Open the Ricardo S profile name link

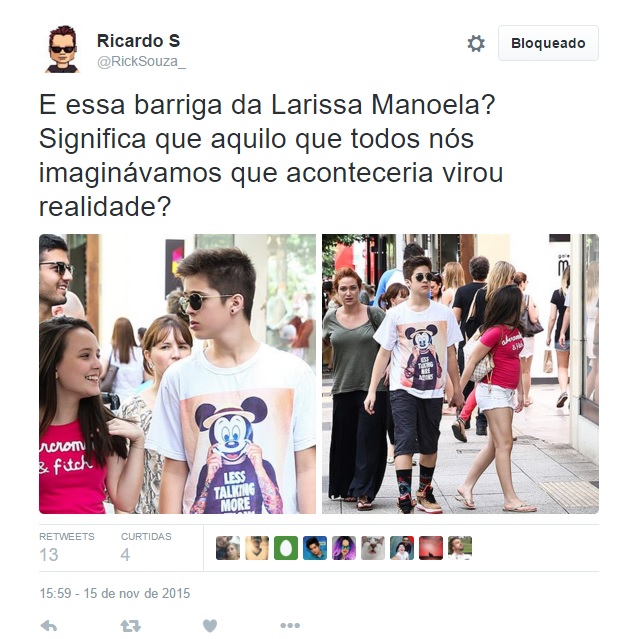tap(139, 41)
